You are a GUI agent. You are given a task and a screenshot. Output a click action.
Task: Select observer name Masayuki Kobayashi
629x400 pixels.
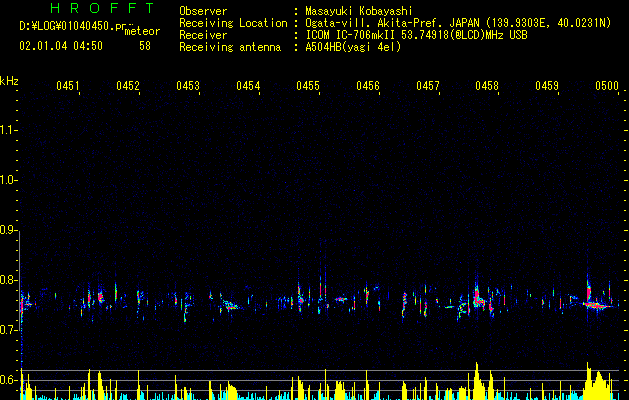[359, 11]
